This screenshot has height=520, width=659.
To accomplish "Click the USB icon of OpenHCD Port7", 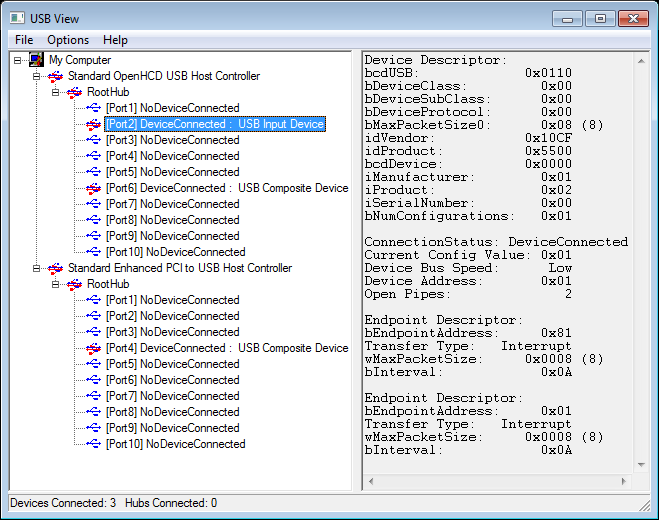I will 93,204.
